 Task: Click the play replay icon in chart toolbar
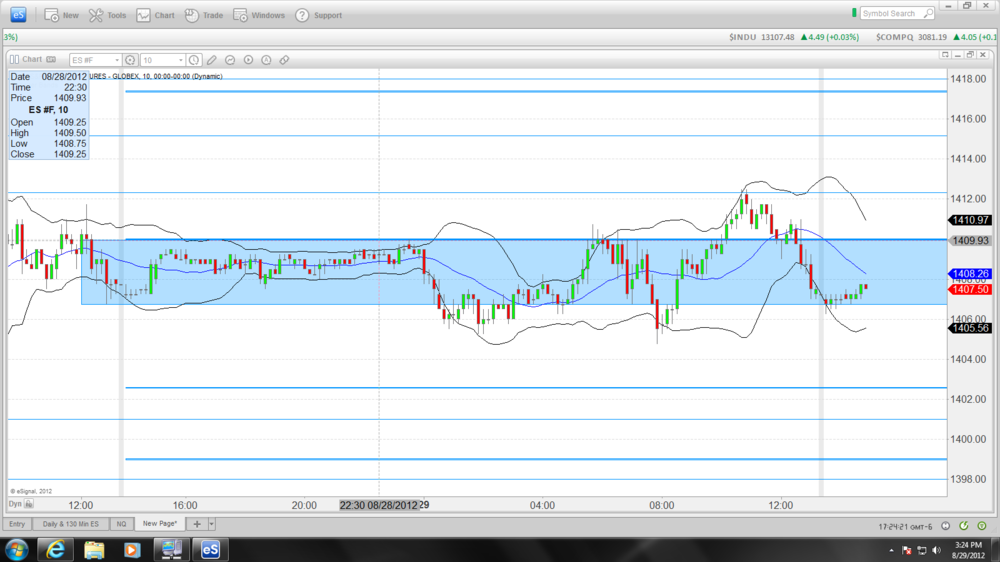[x=248, y=60]
